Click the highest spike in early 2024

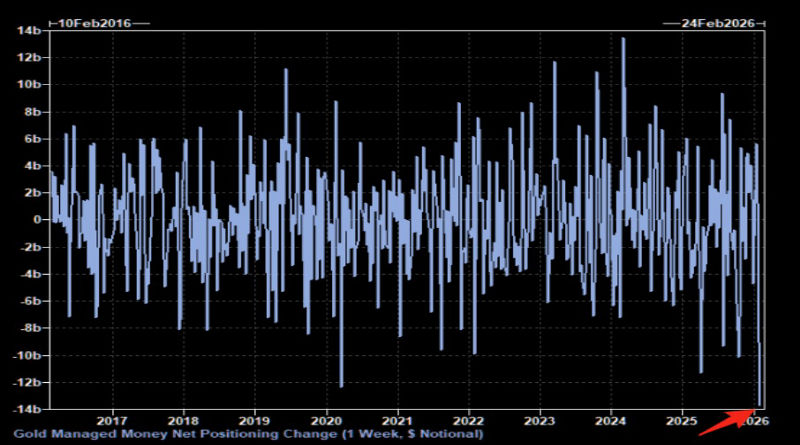(x=623, y=40)
